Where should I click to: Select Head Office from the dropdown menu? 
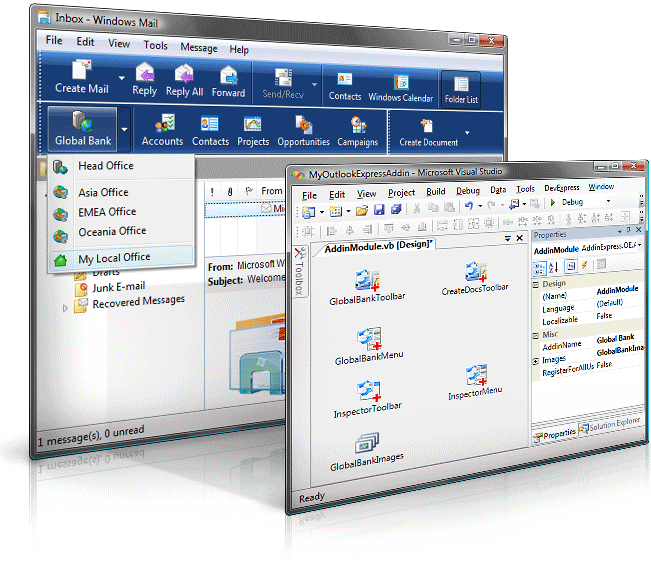(x=121, y=166)
